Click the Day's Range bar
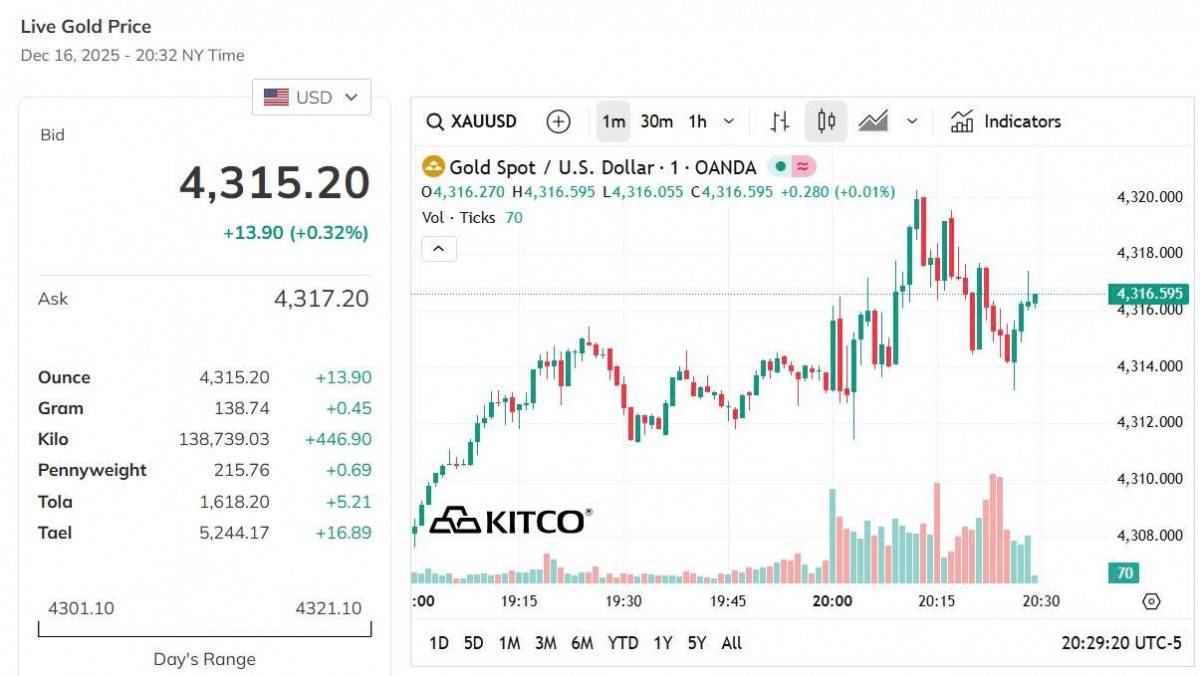Screen dimensions: 1200x676 pyautogui.click(x=205, y=629)
